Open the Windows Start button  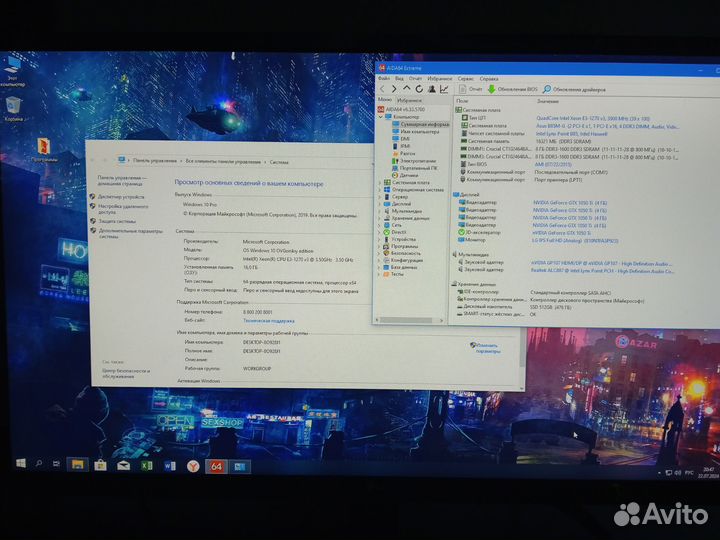point(21,463)
